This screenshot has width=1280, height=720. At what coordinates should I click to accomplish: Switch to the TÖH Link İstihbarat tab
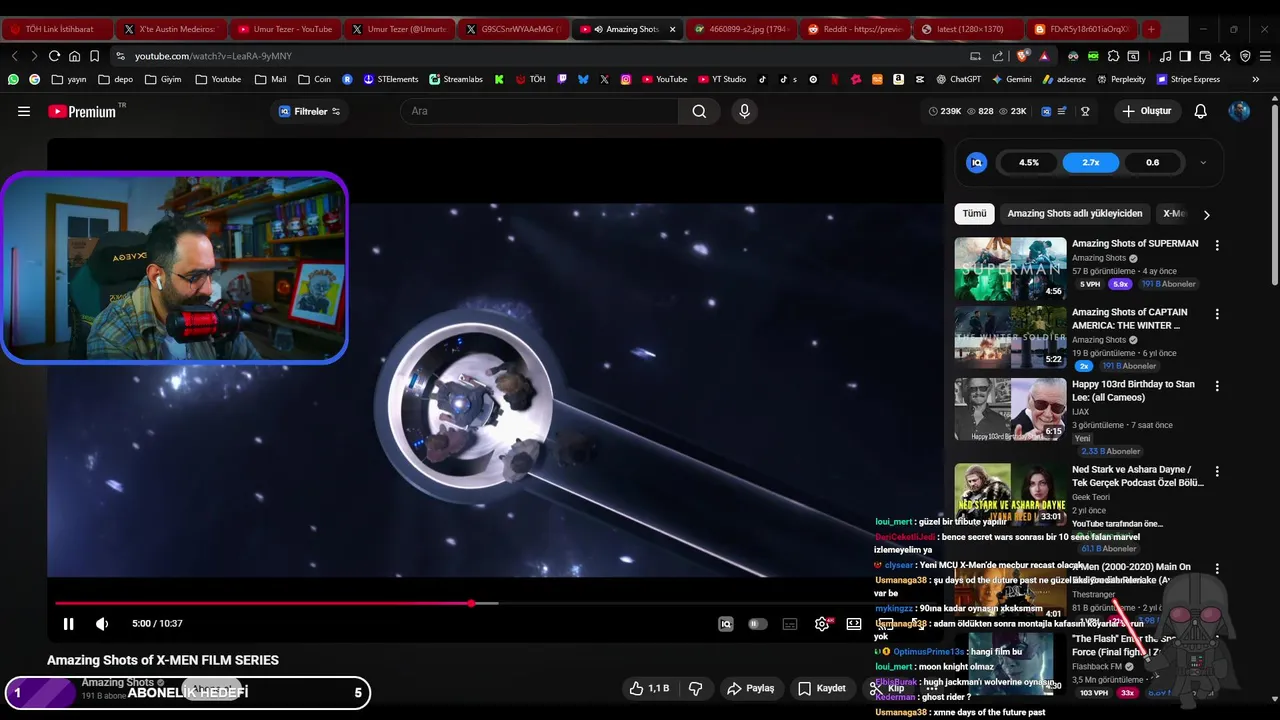[57, 29]
